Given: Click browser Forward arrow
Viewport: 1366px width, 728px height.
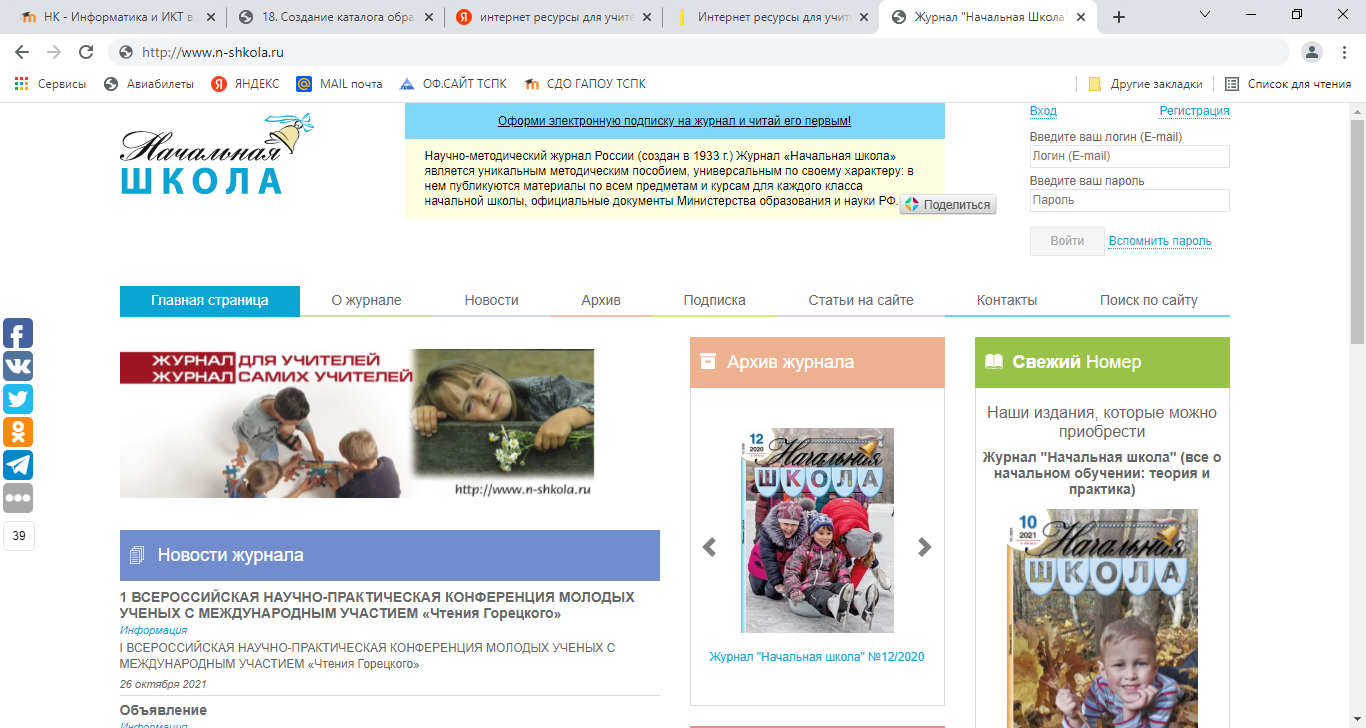Looking at the screenshot, I should point(54,52).
